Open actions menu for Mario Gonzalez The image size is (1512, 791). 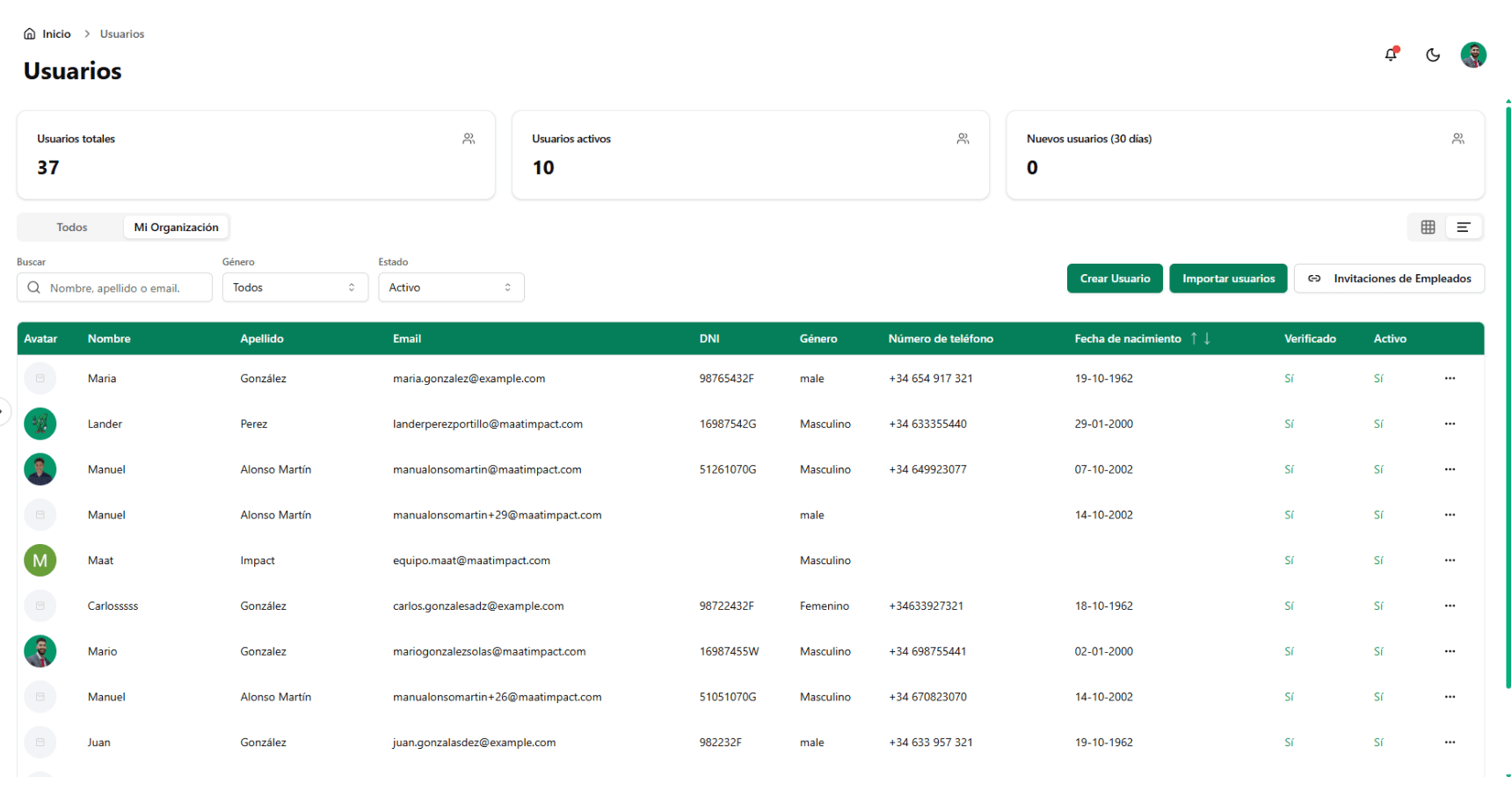click(x=1450, y=651)
